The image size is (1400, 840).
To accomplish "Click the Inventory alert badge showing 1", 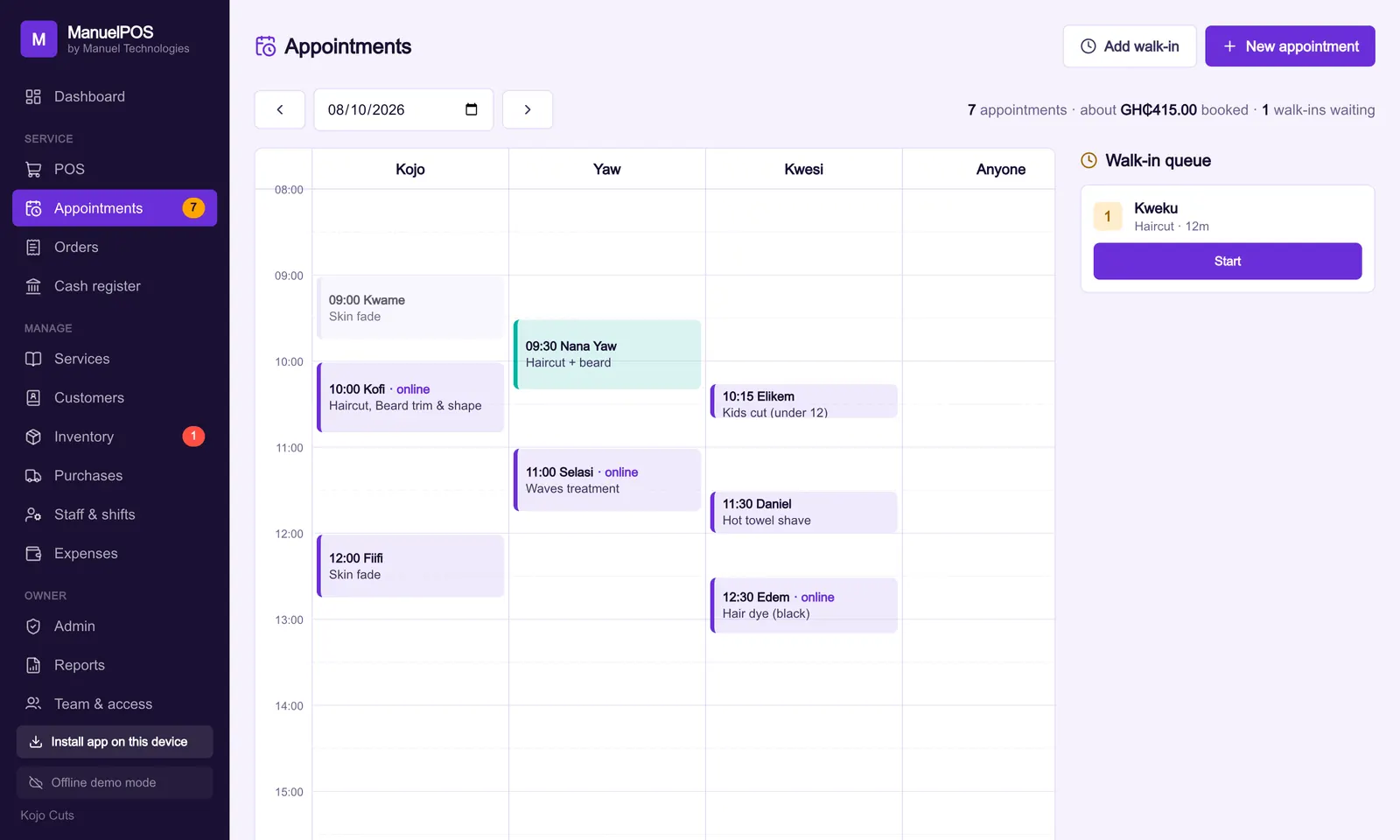I will coord(193,436).
